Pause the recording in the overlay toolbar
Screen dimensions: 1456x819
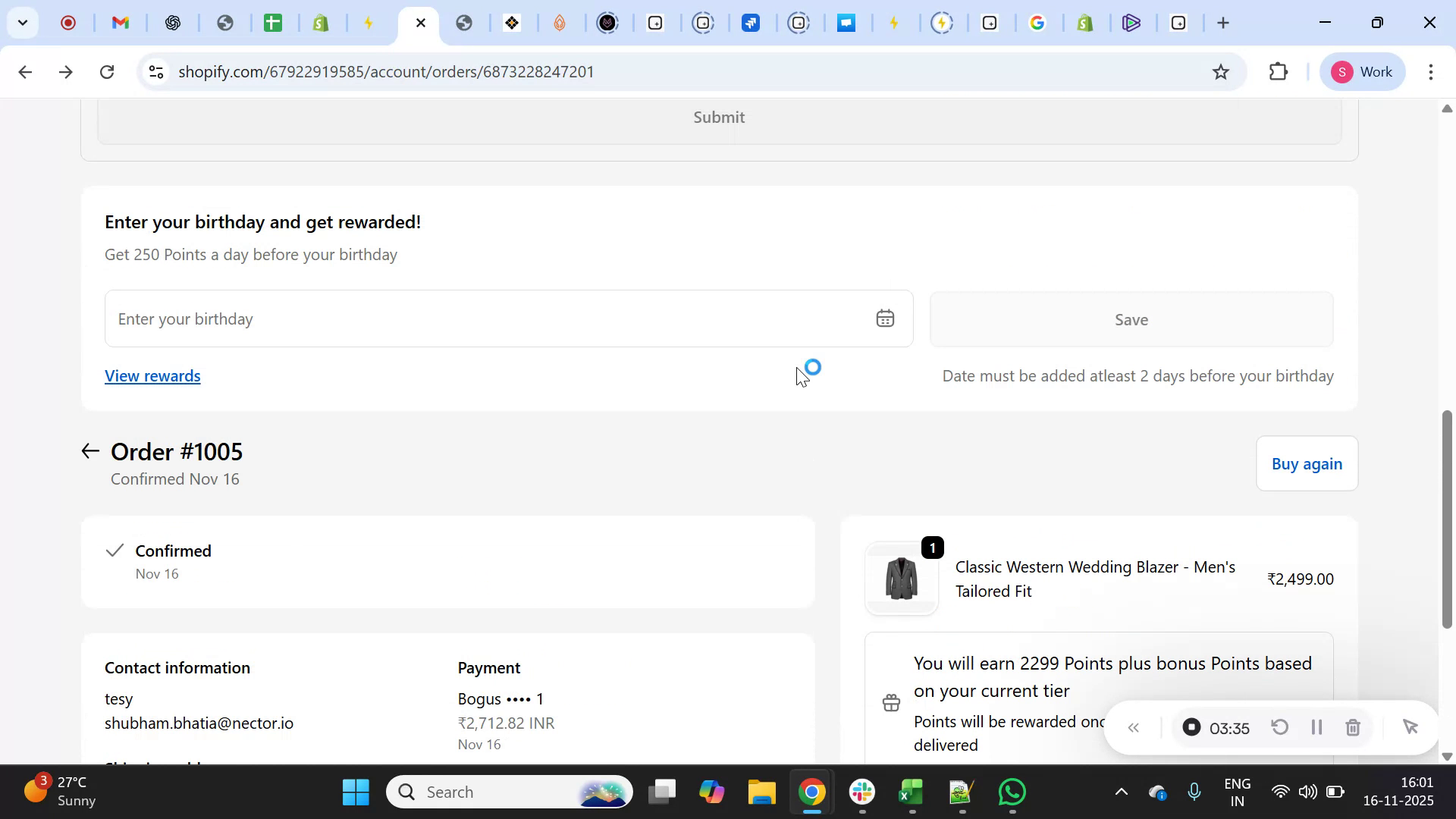(1316, 727)
